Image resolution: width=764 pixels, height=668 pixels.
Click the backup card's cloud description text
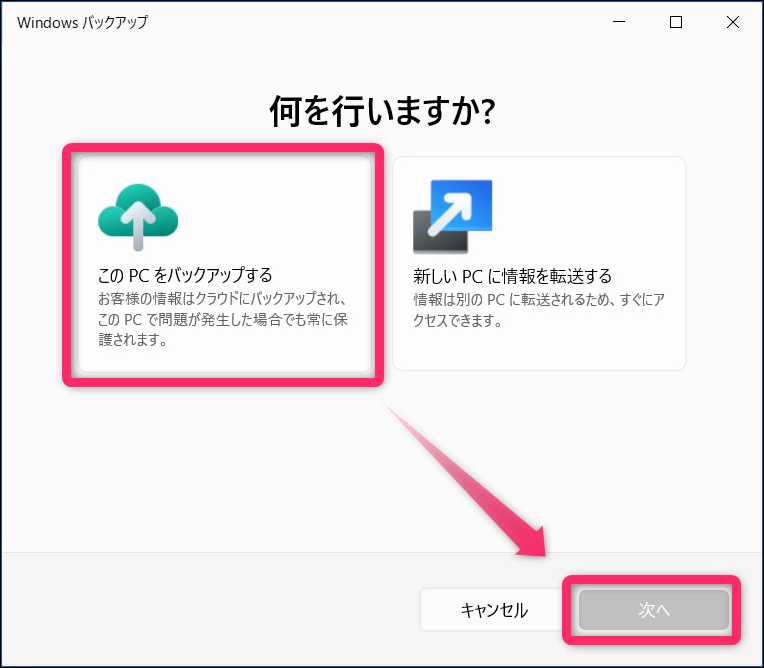click(222, 320)
